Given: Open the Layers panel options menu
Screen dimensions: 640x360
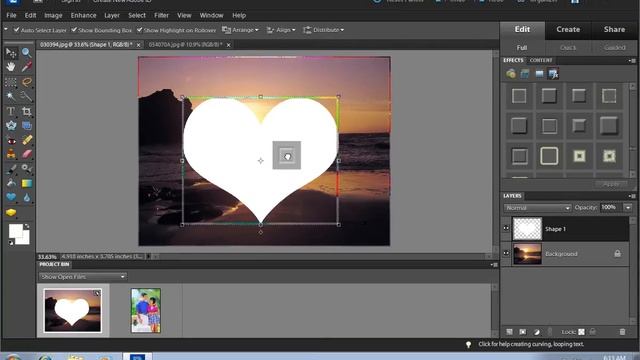Looking at the screenshot, I should pos(632,196).
